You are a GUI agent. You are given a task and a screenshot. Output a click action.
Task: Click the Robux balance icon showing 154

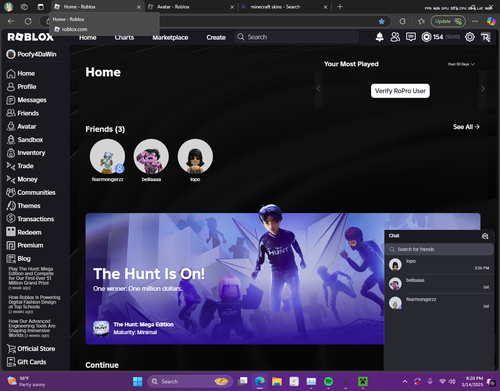point(426,37)
